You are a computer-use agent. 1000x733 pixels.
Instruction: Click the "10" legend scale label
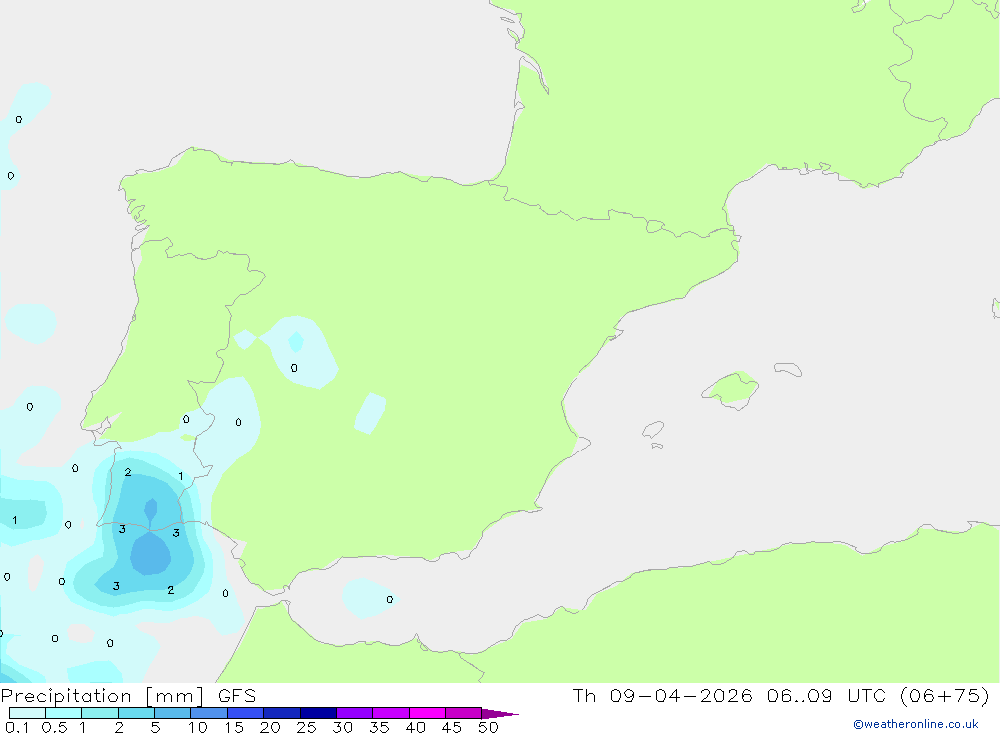point(198,727)
